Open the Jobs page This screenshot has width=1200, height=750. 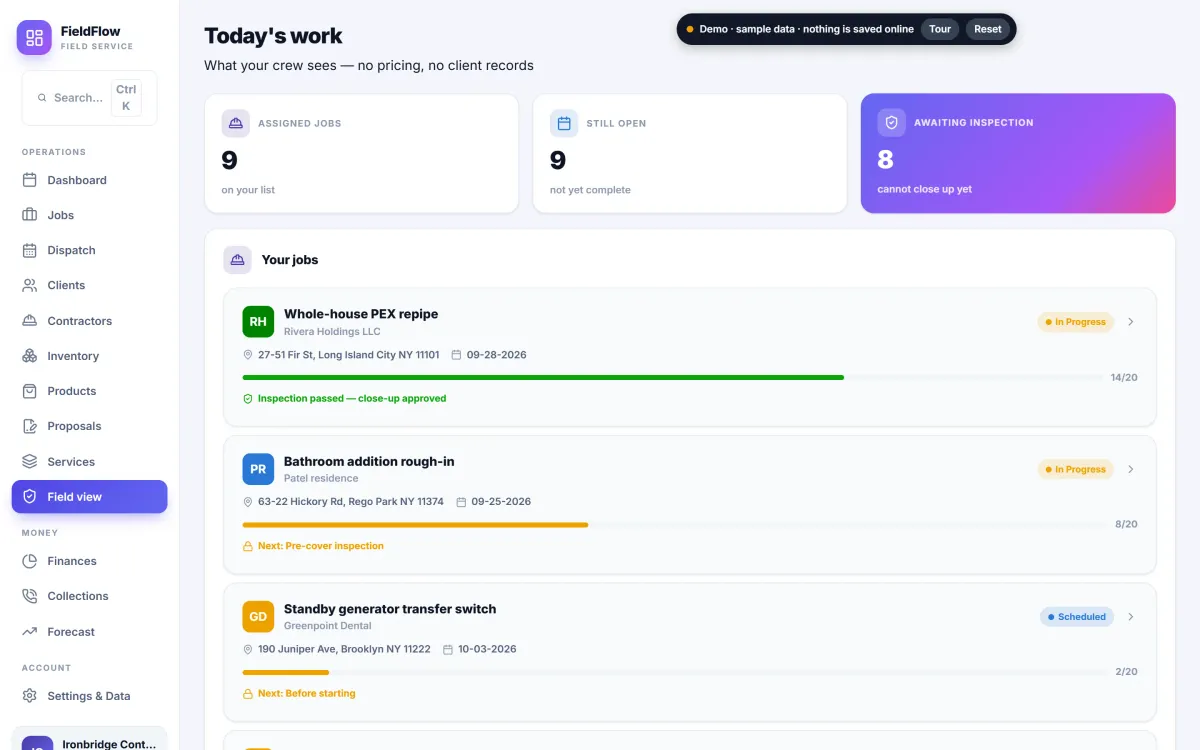click(89, 215)
